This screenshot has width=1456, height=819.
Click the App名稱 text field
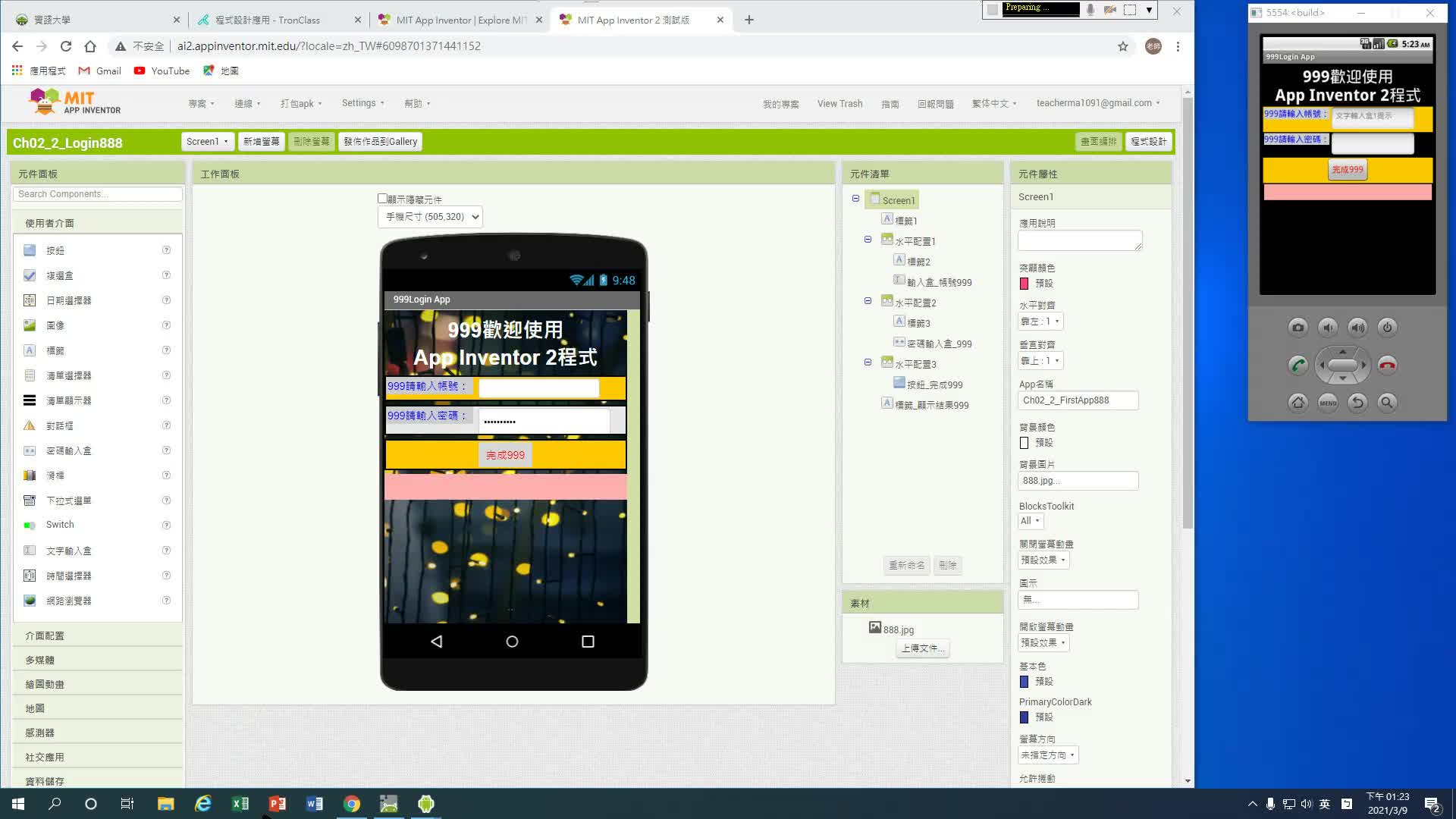pos(1078,400)
